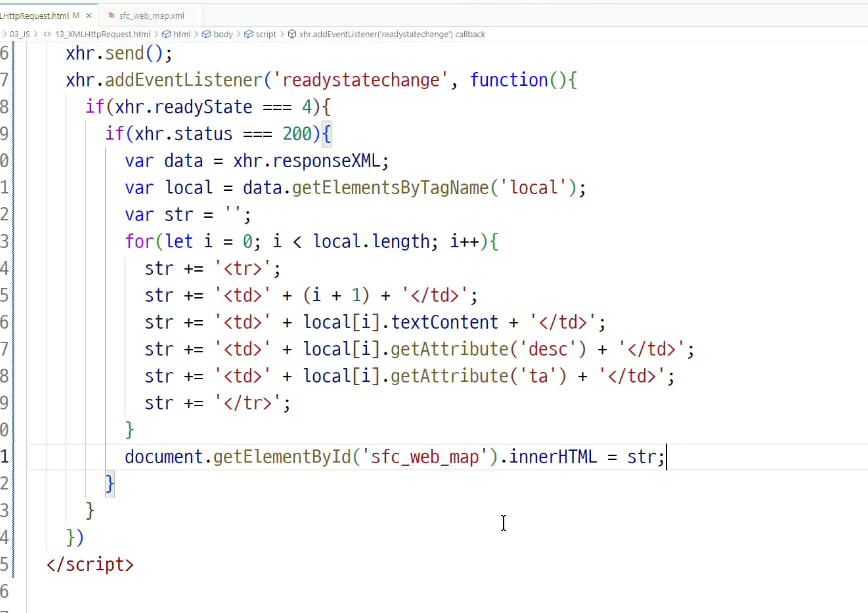Click the xhr.readyState === 4 condition

point(213,107)
